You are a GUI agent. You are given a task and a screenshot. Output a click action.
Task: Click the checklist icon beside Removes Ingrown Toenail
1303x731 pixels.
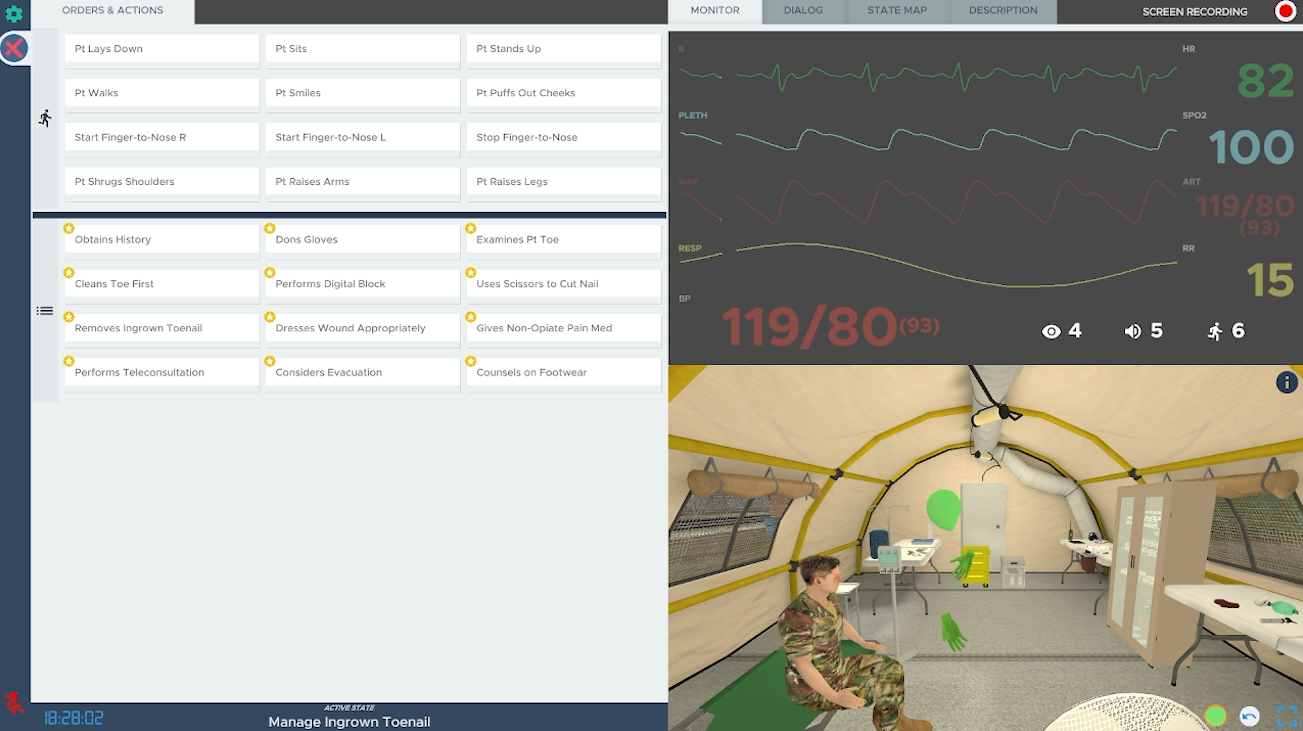pyautogui.click(x=45, y=311)
